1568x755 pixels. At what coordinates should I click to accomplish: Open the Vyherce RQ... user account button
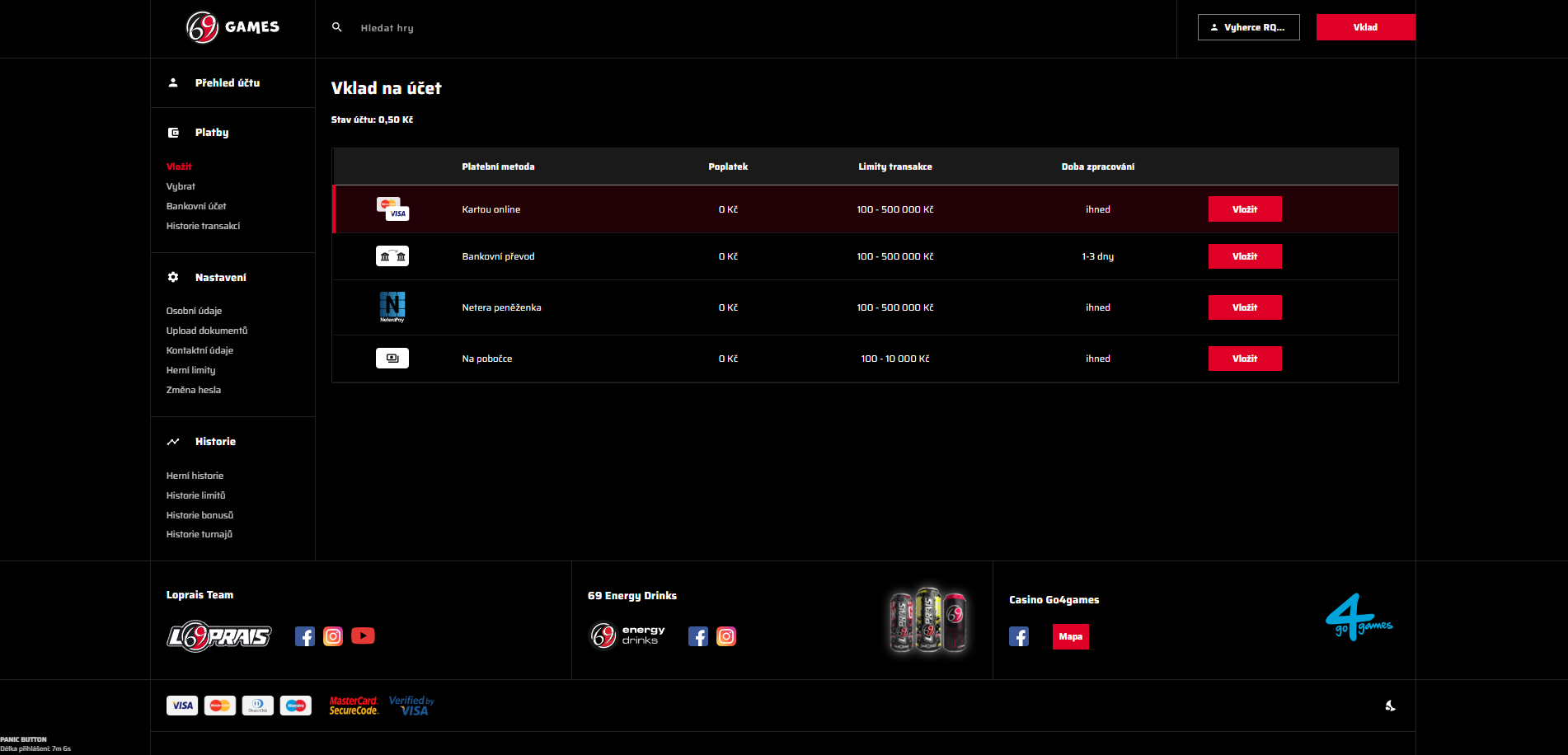(1248, 27)
